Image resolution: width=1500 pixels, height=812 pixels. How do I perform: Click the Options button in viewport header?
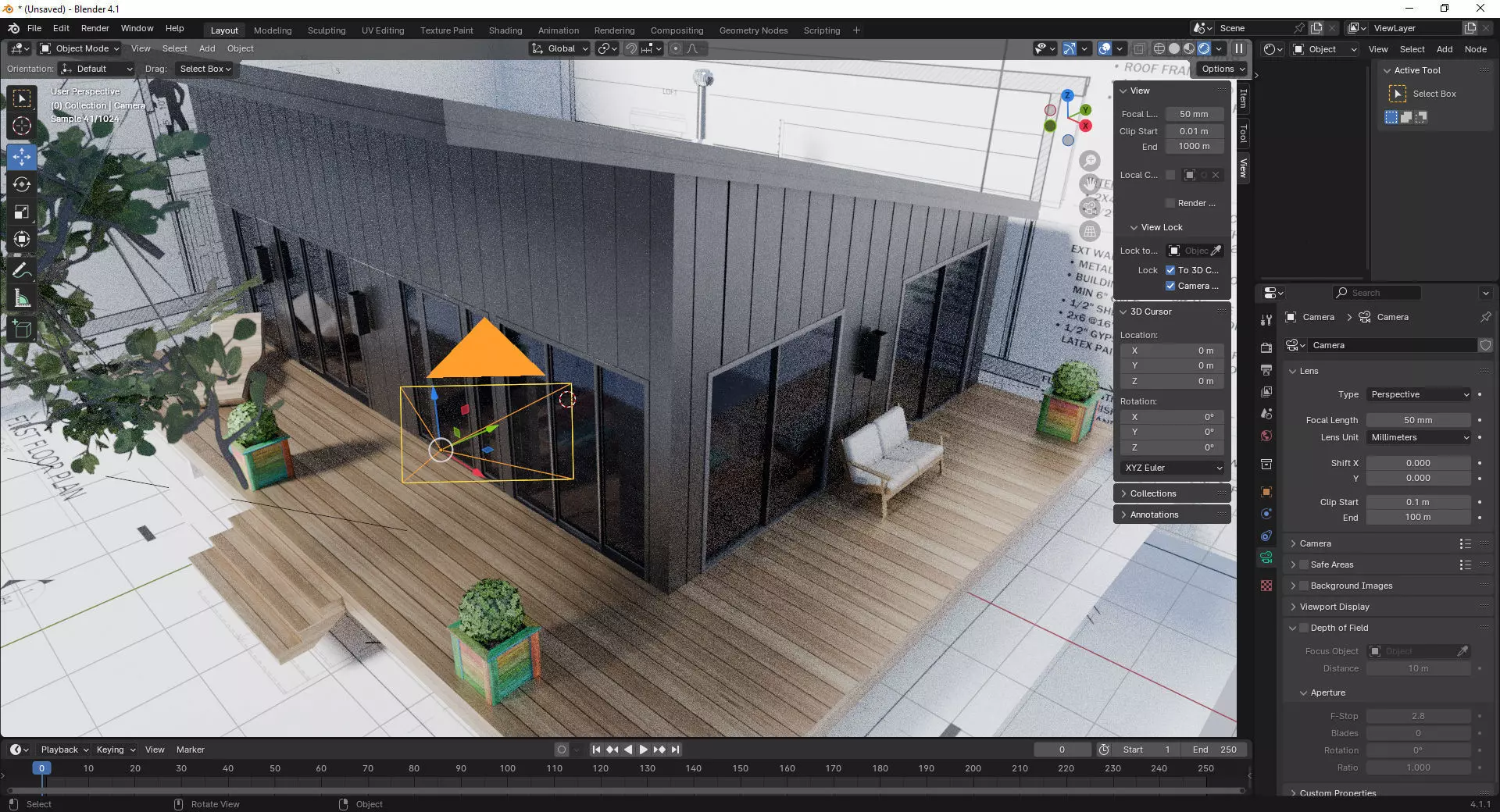coord(1223,69)
